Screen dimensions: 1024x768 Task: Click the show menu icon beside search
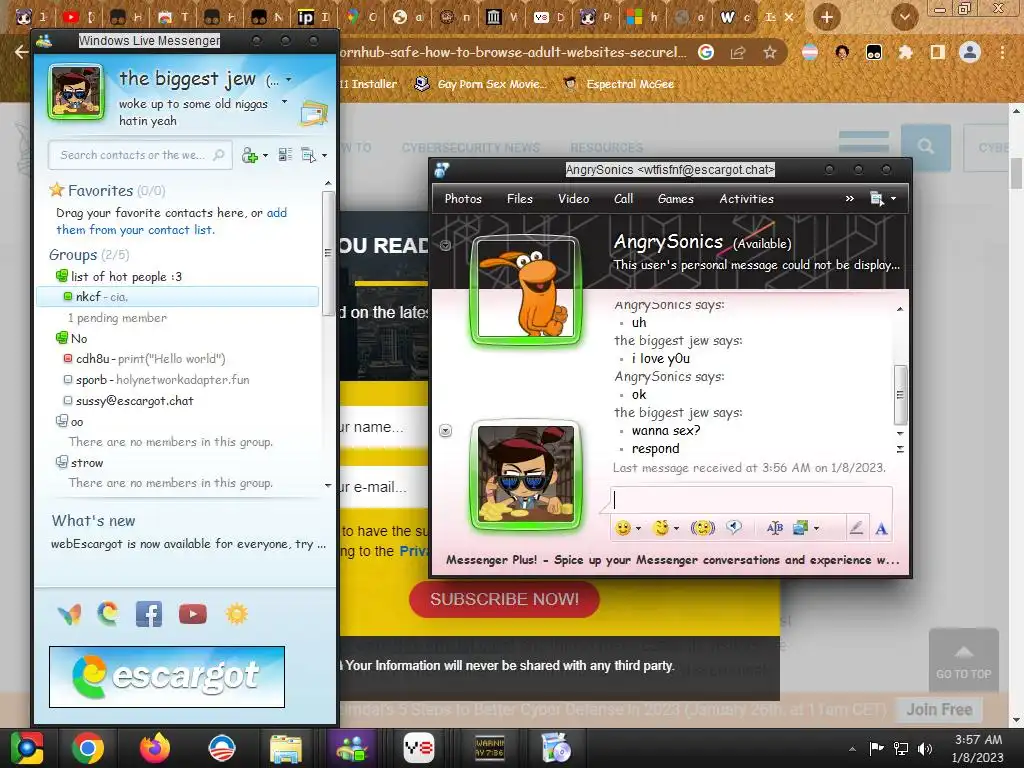[309, 155]
